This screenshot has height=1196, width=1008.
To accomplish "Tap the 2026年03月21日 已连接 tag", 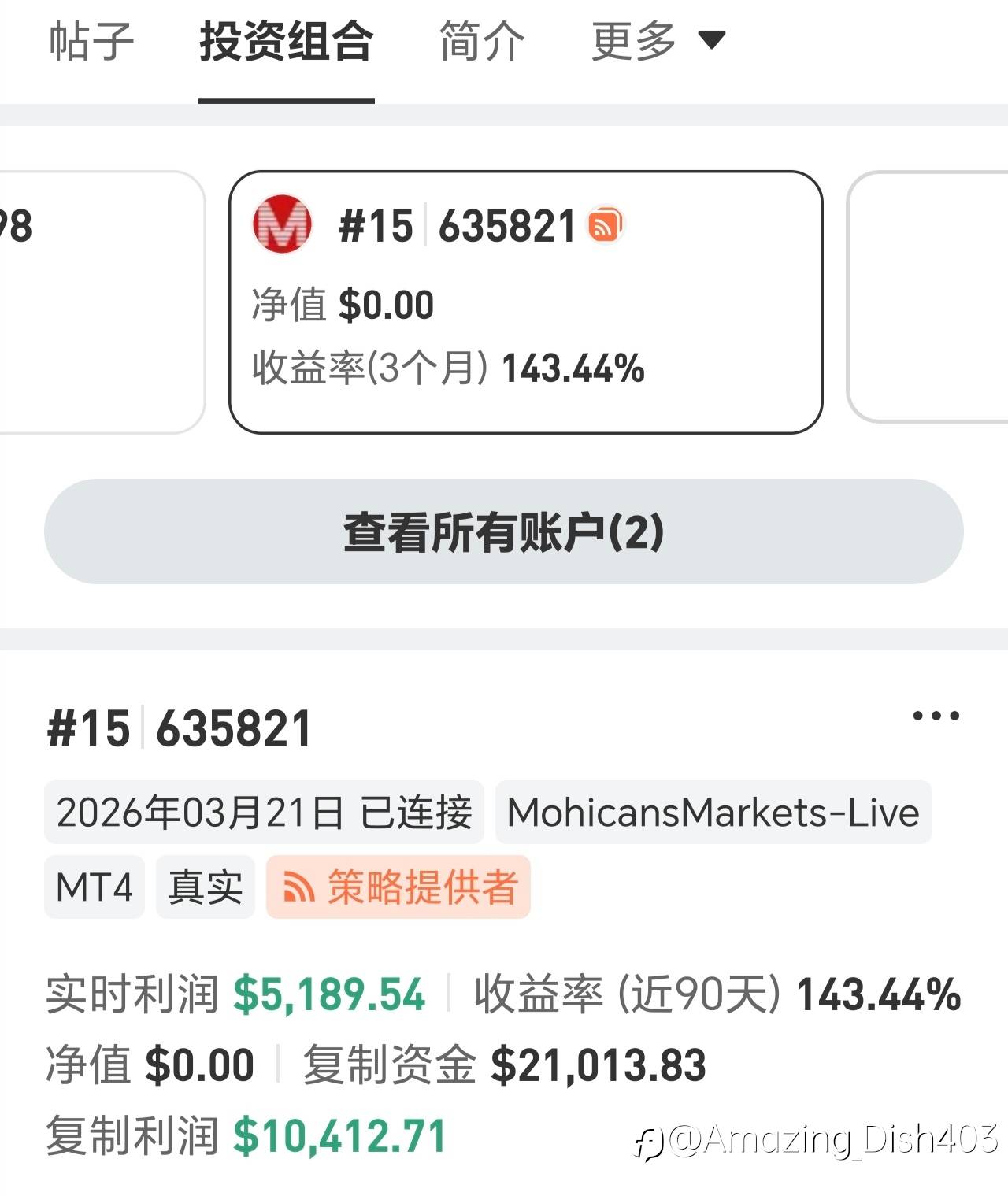I will point(265,813).
